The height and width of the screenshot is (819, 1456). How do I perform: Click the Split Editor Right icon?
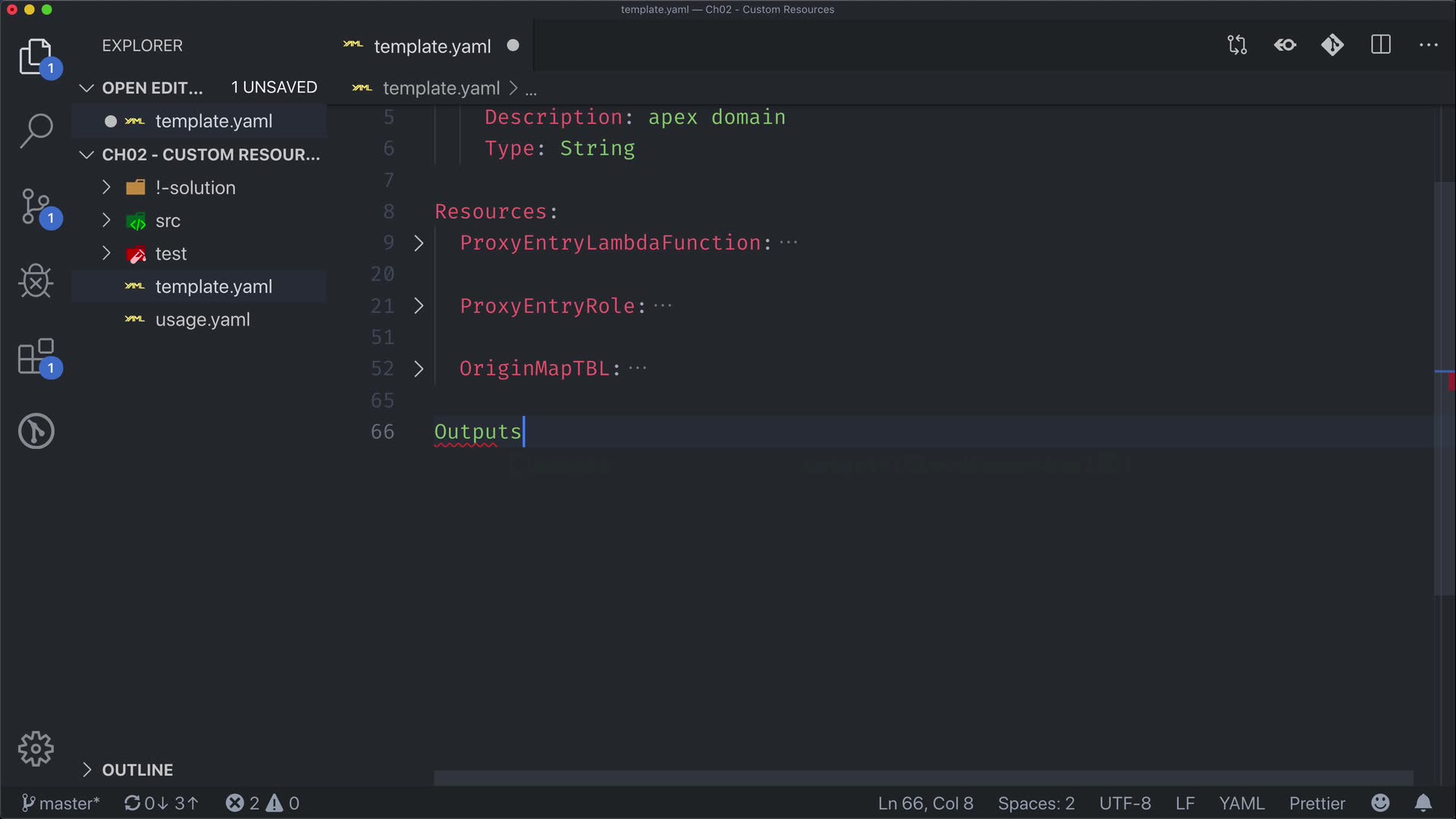[x=1380, y=45]
